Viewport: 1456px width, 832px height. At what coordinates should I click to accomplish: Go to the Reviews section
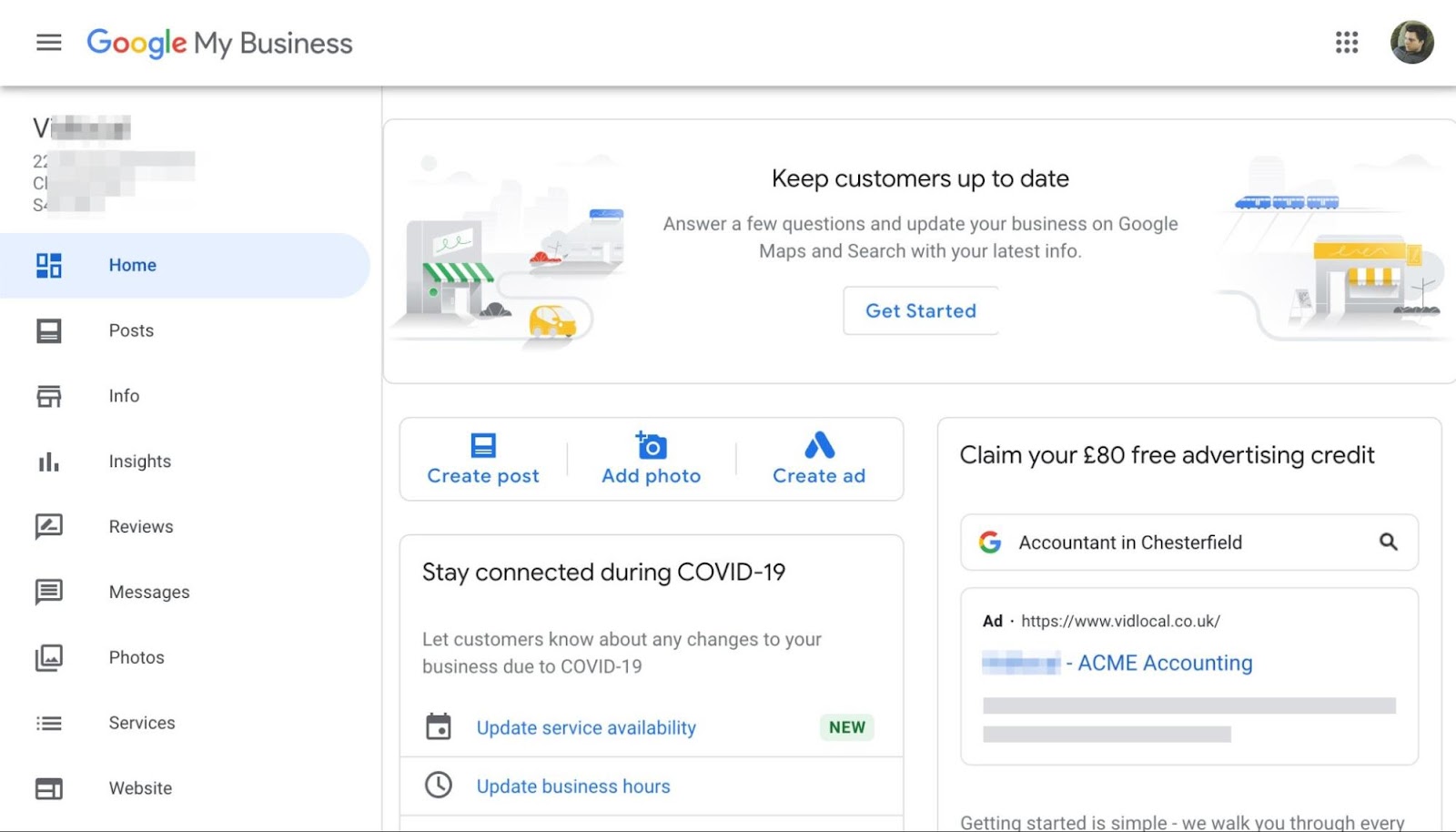[x=140, y=526]
